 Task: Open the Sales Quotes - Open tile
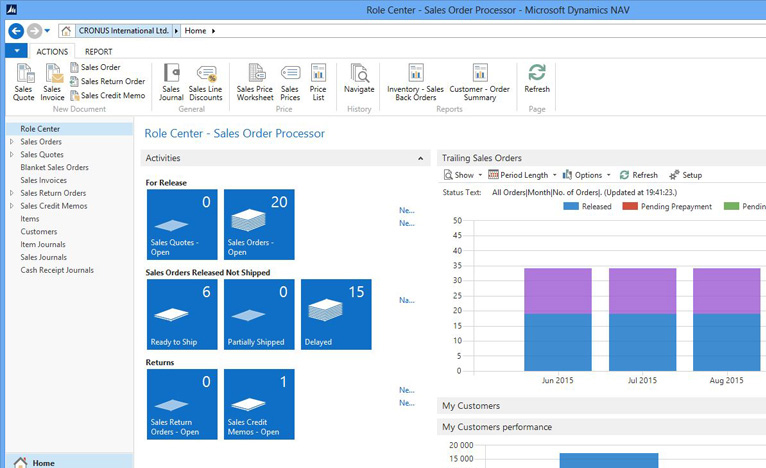pyautogui.click(x=182, y=224)
